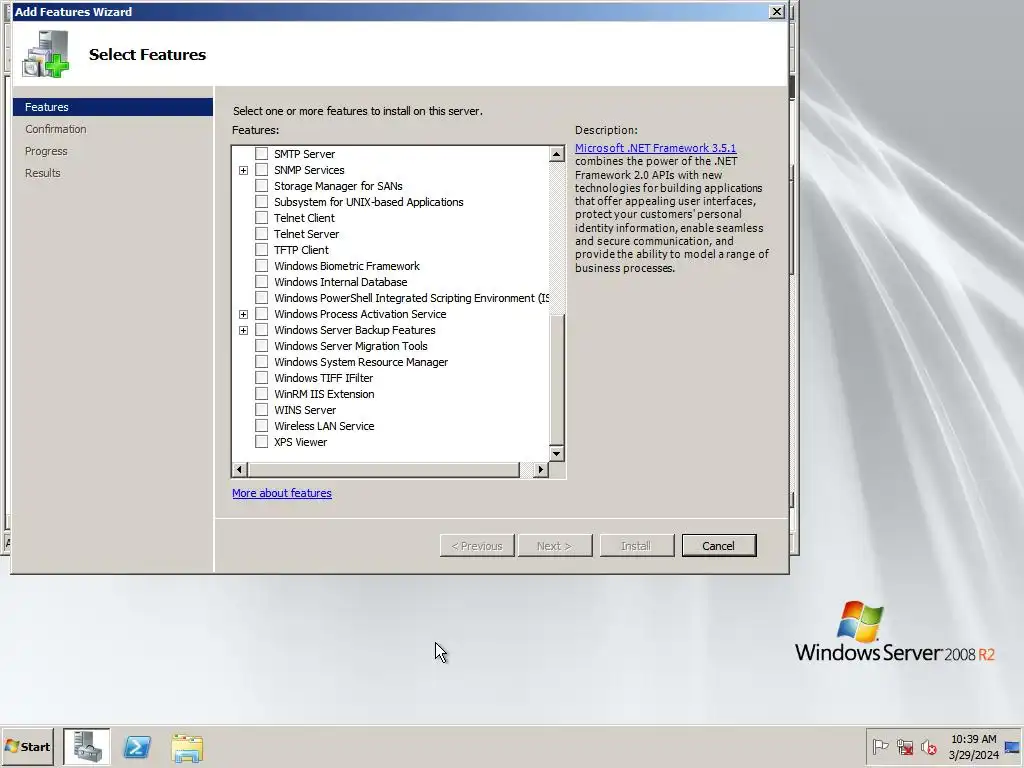1024x768 pixels.
Task: Open the Start menu
Action: coord(27,746)
